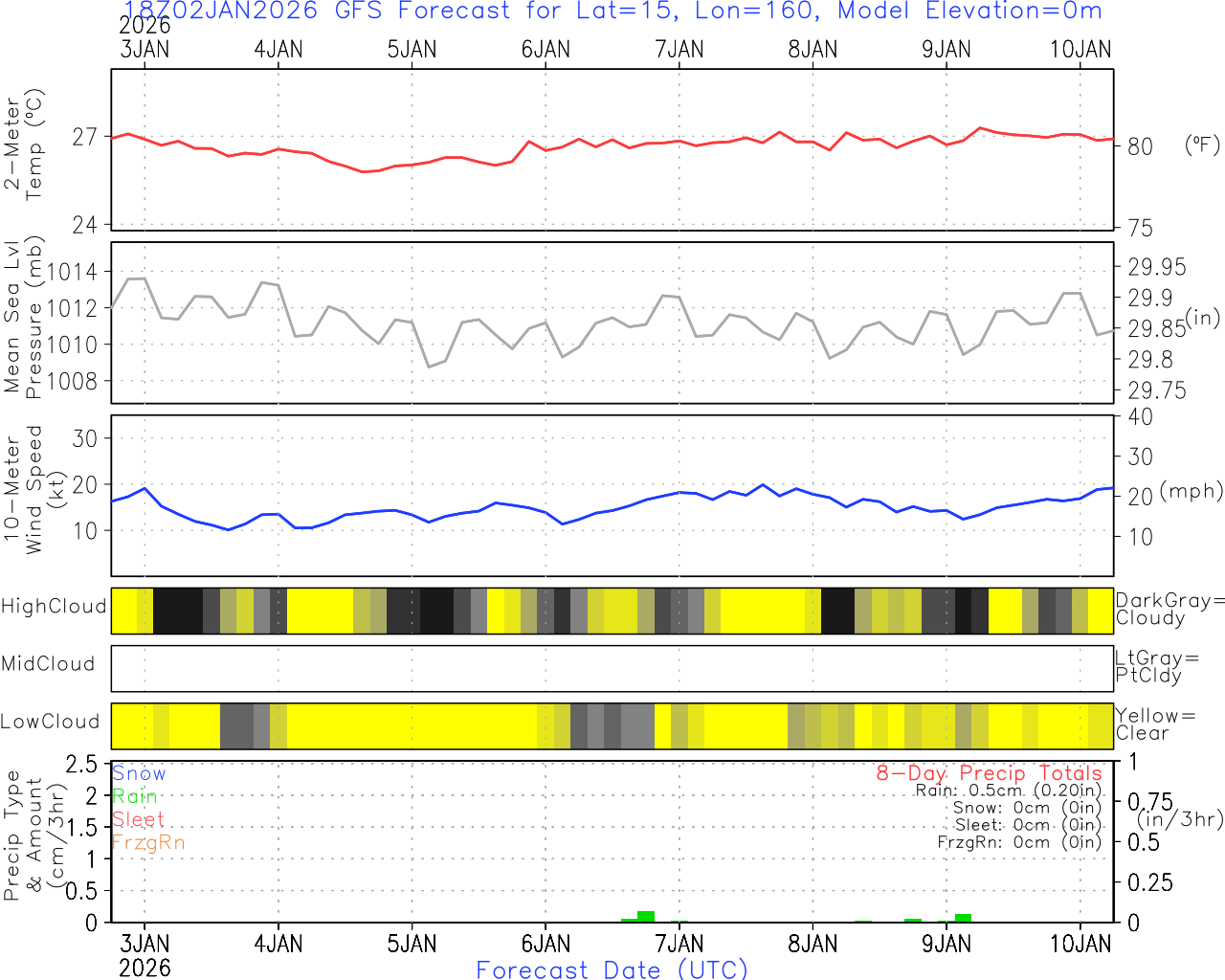Click the tallest green rain bar before 7JAN
The width and height of the screenshot is (1225, 980).
pos(646,916)
